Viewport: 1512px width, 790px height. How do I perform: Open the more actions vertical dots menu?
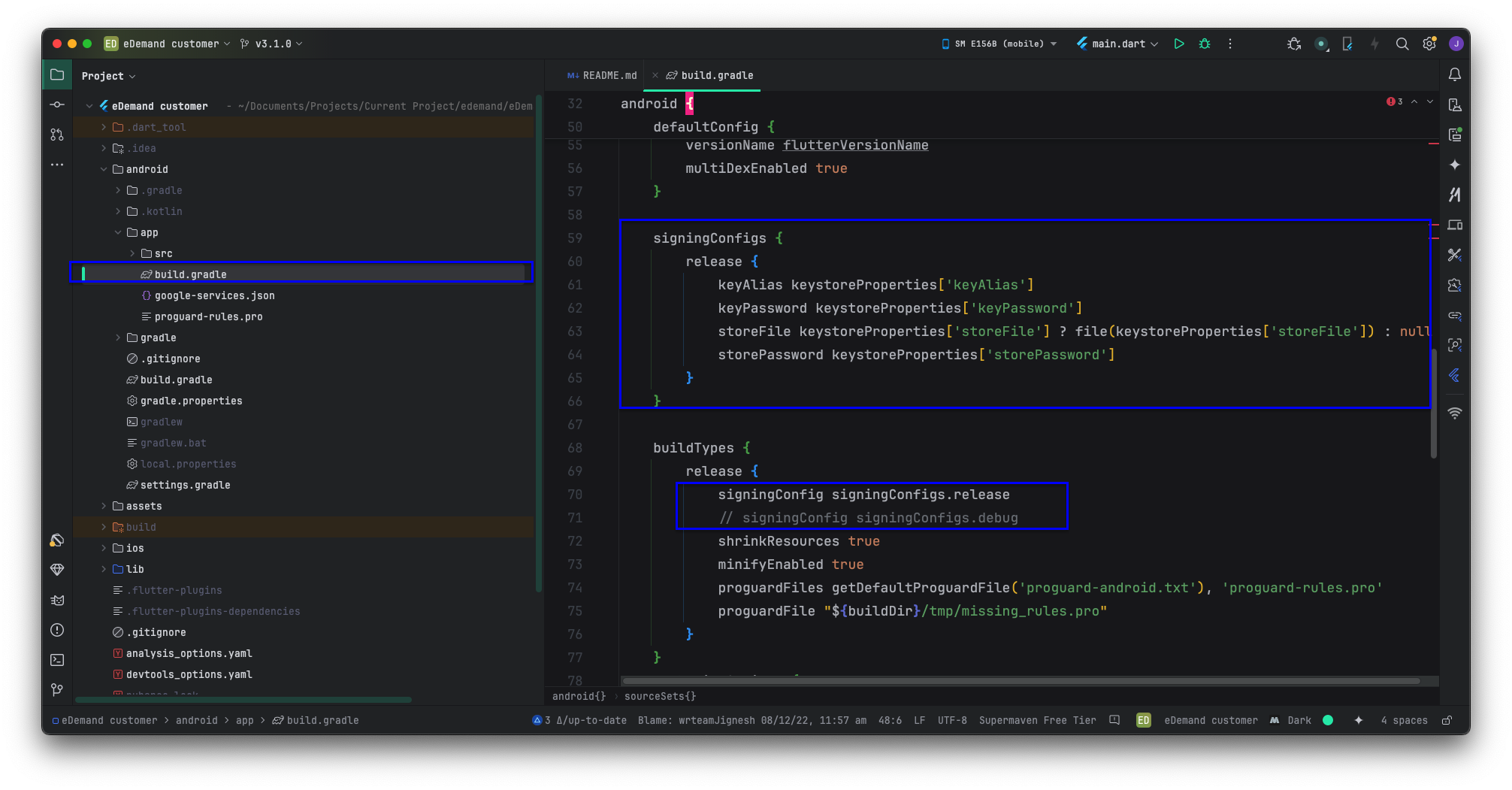point(1230,44)
